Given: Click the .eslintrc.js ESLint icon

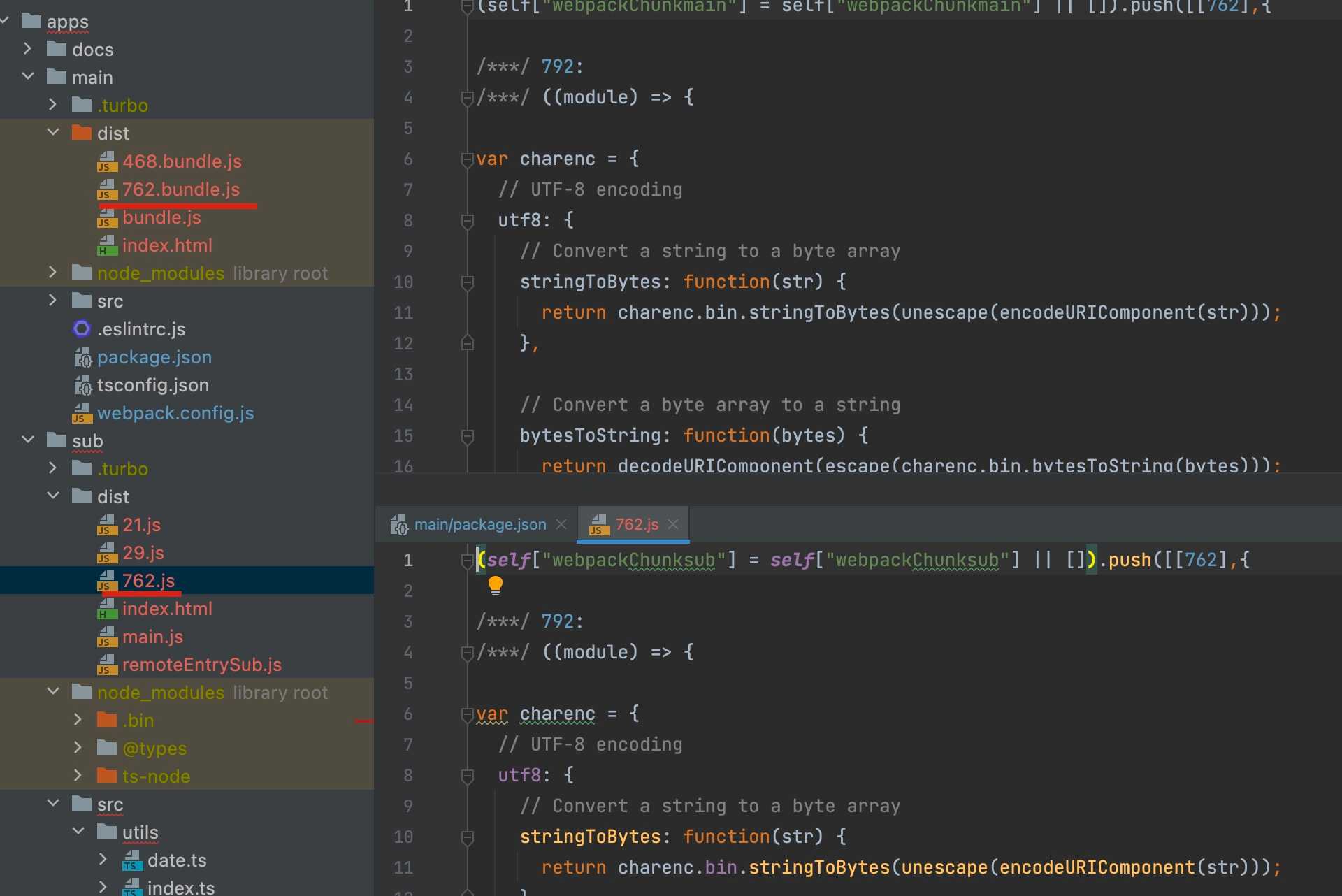Looking at the screenshot, I should pyautogui.click(x=82, y=329).
